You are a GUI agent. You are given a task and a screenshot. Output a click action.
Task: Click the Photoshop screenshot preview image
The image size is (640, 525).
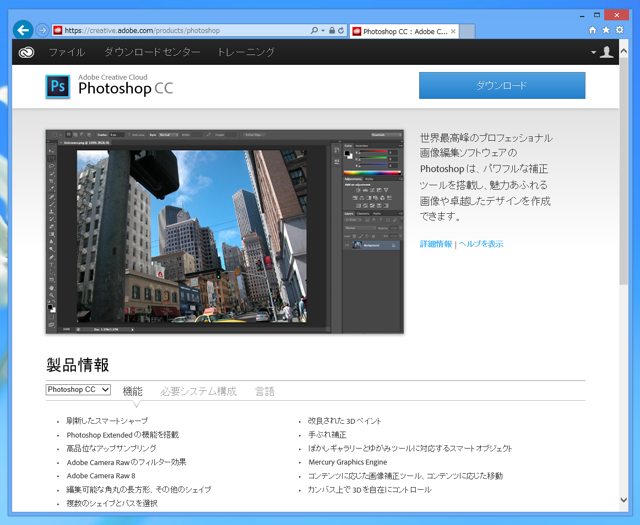click(x=224, y=231)
